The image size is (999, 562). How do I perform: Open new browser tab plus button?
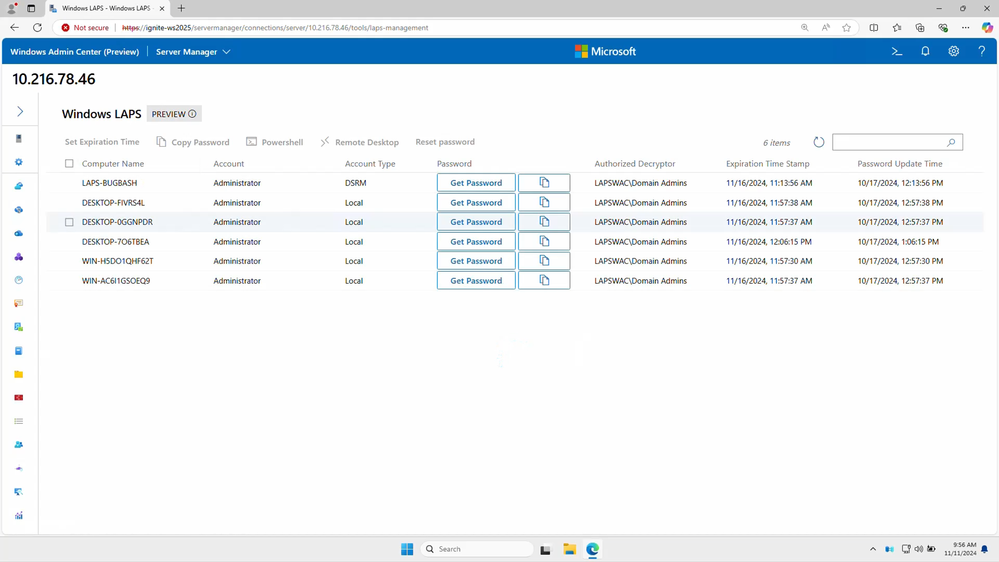(182, 8)
